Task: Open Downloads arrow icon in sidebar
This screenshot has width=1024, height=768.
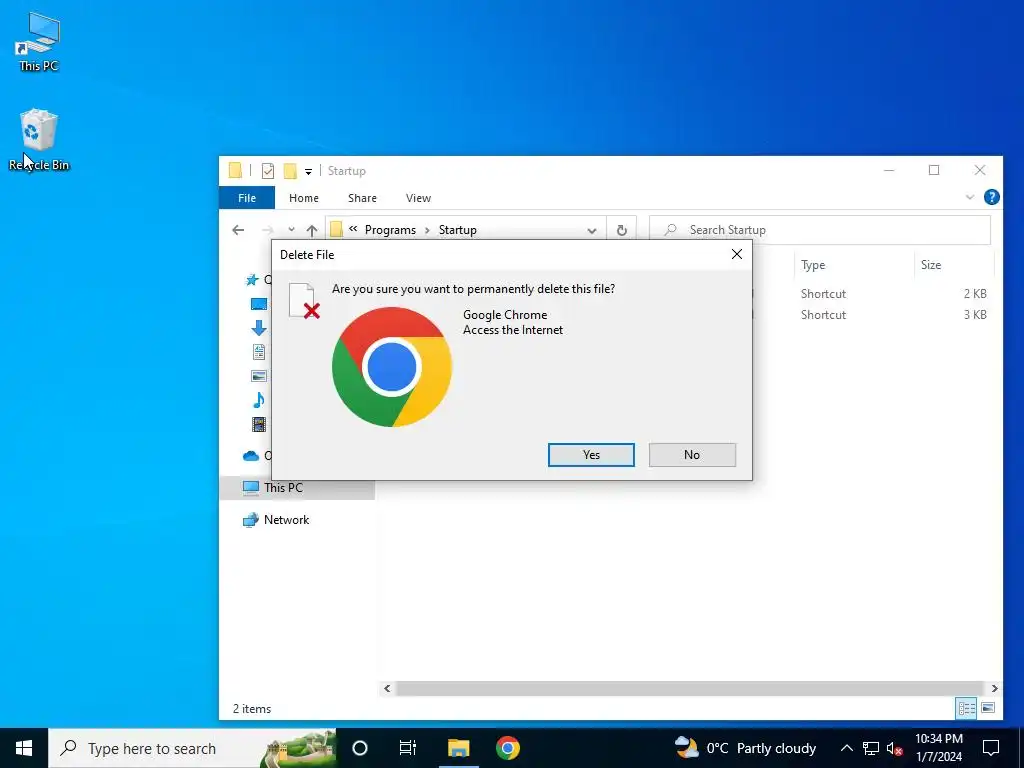Action: [x=259, y=328]
